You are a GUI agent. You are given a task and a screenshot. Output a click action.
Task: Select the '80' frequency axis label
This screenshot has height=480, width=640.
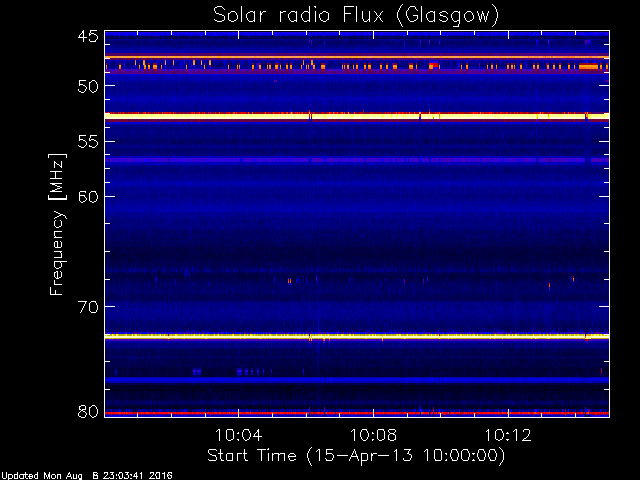(x=88, y=411)
